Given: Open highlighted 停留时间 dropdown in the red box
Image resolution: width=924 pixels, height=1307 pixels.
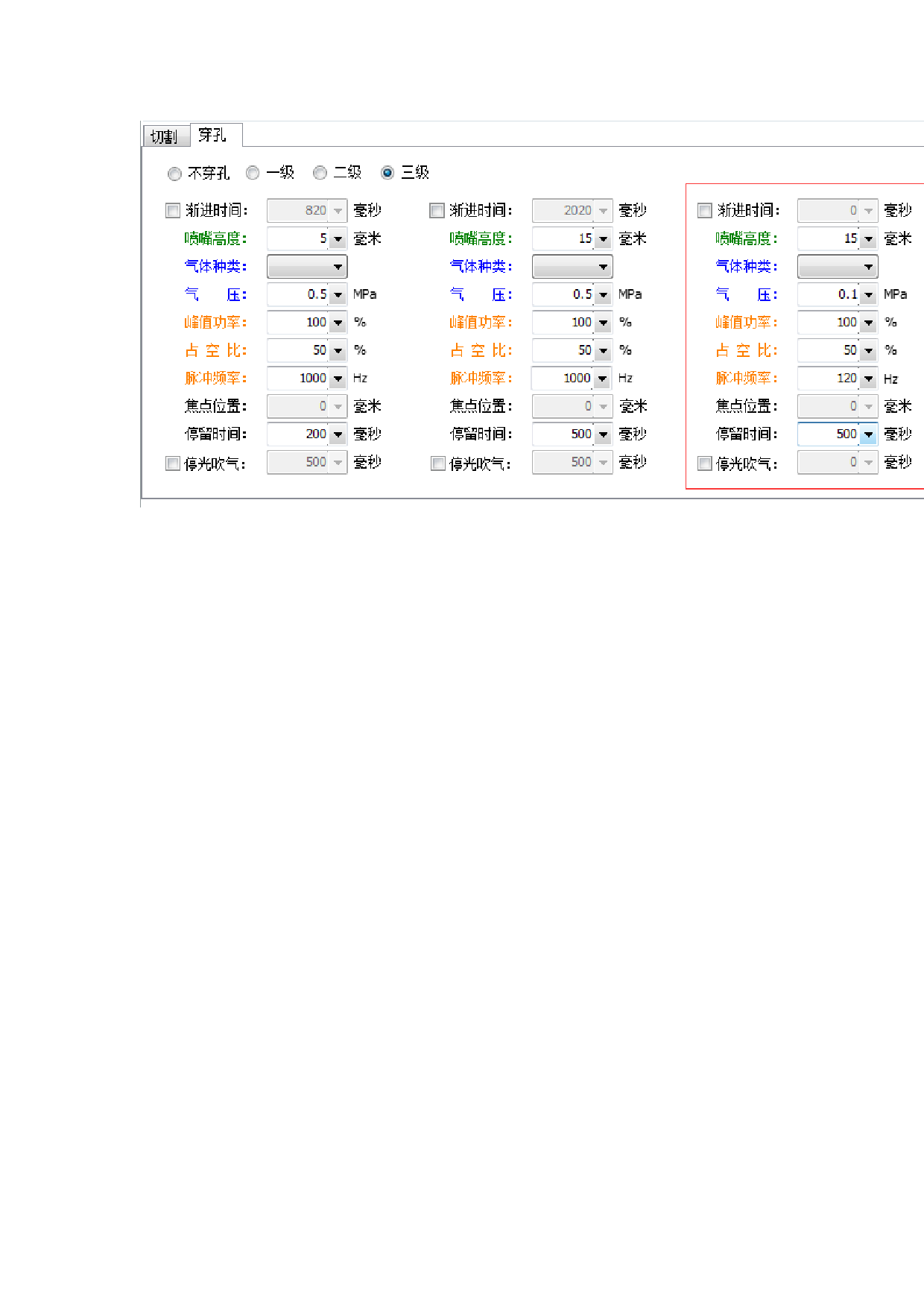Looking at the screenshot, I should coord(869,434).
